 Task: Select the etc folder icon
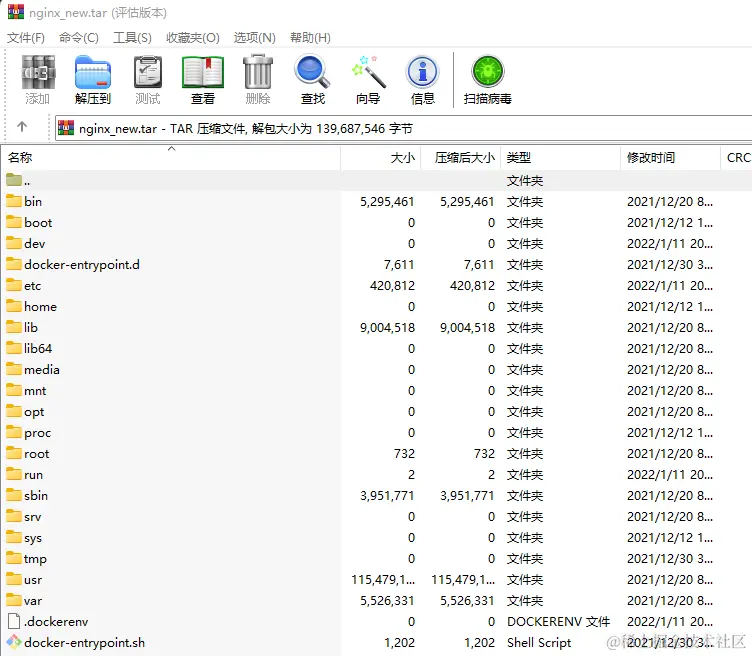(x=14, y=285)
